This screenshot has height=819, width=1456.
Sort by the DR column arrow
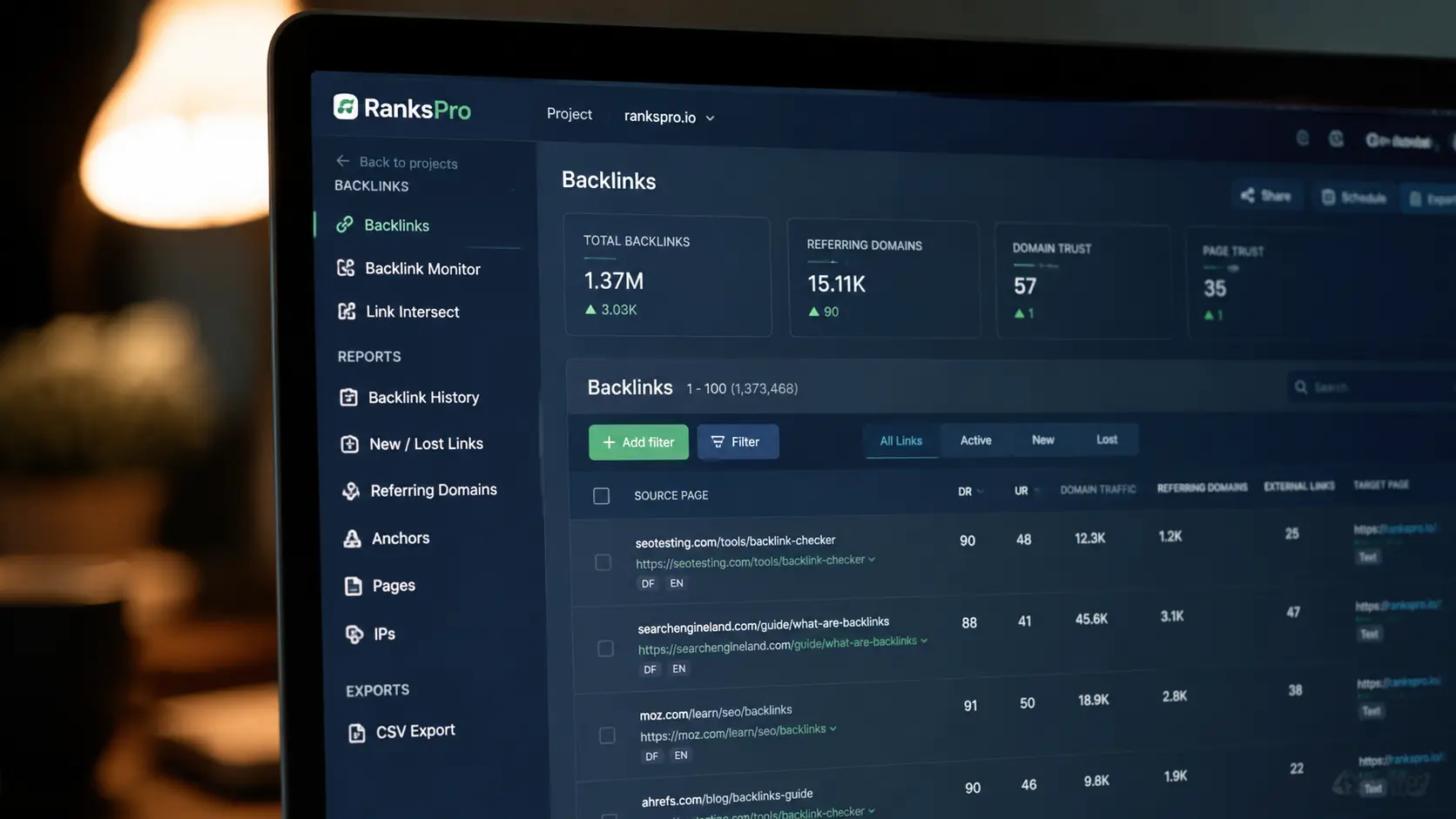coord(981,492)
